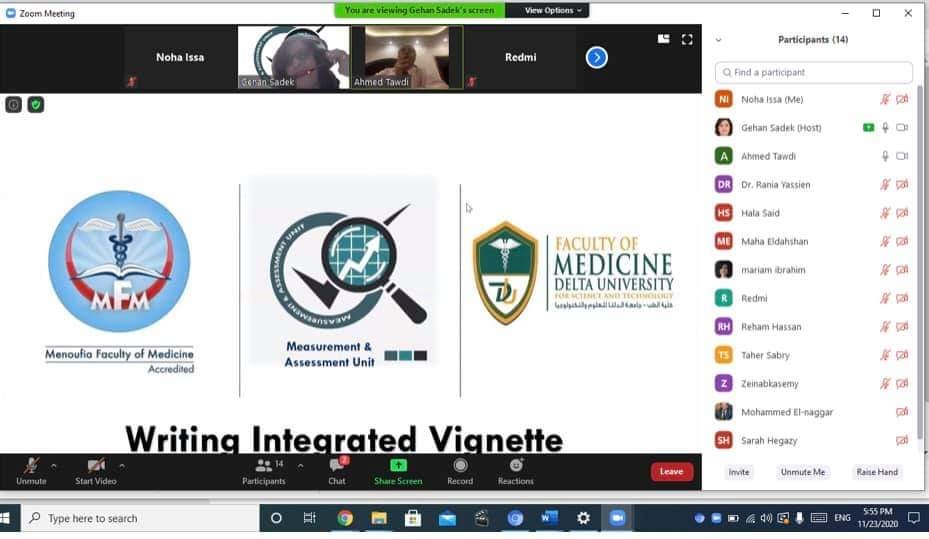Open the Windows notification center icon

pos(914,518)
